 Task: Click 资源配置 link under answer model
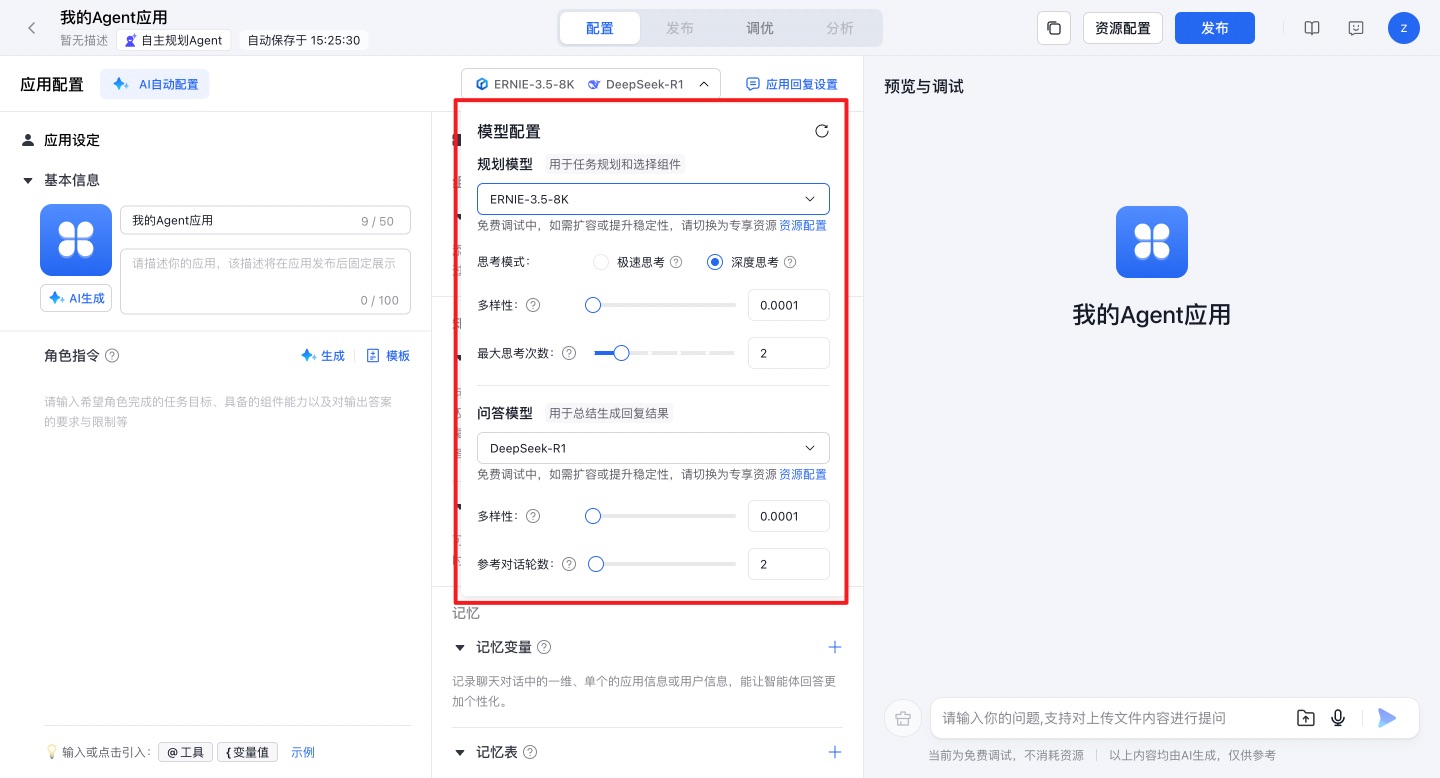coord(803,474)
